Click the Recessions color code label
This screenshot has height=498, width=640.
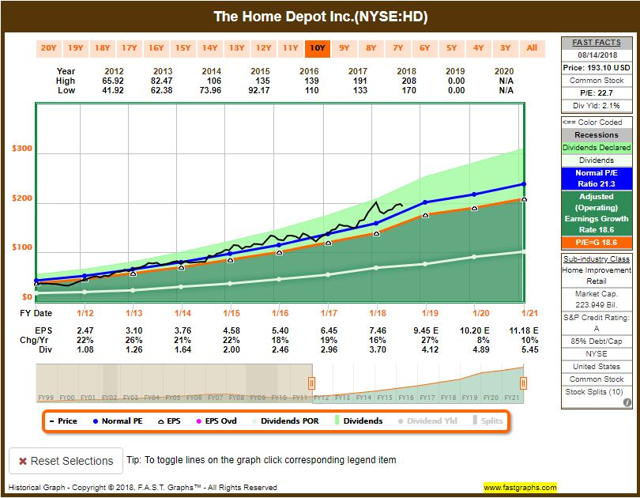(x=596, y=135)
